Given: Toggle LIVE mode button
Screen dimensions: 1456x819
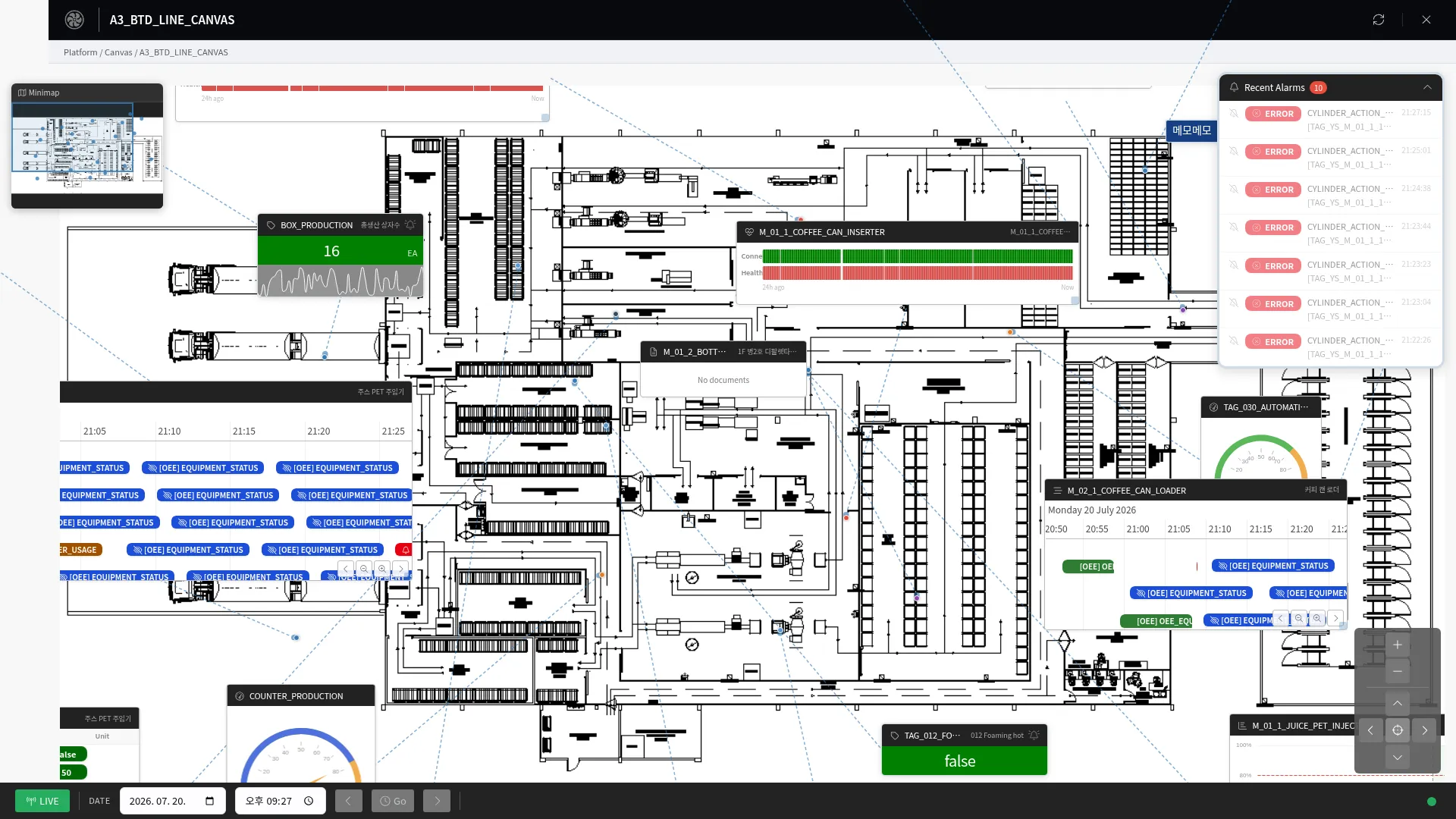Looking at the screenshot, I should click(42, 801).
